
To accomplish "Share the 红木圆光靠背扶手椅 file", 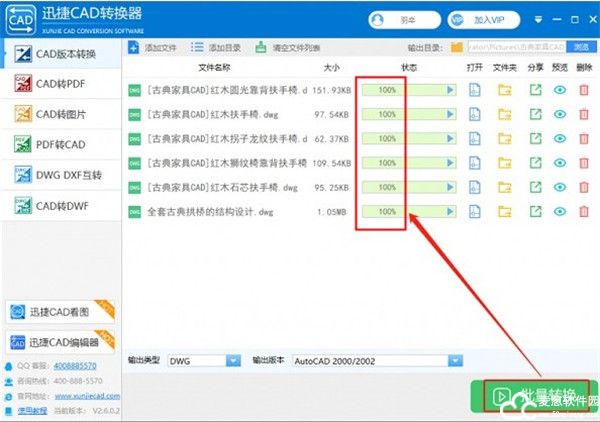I will point(535,90).
